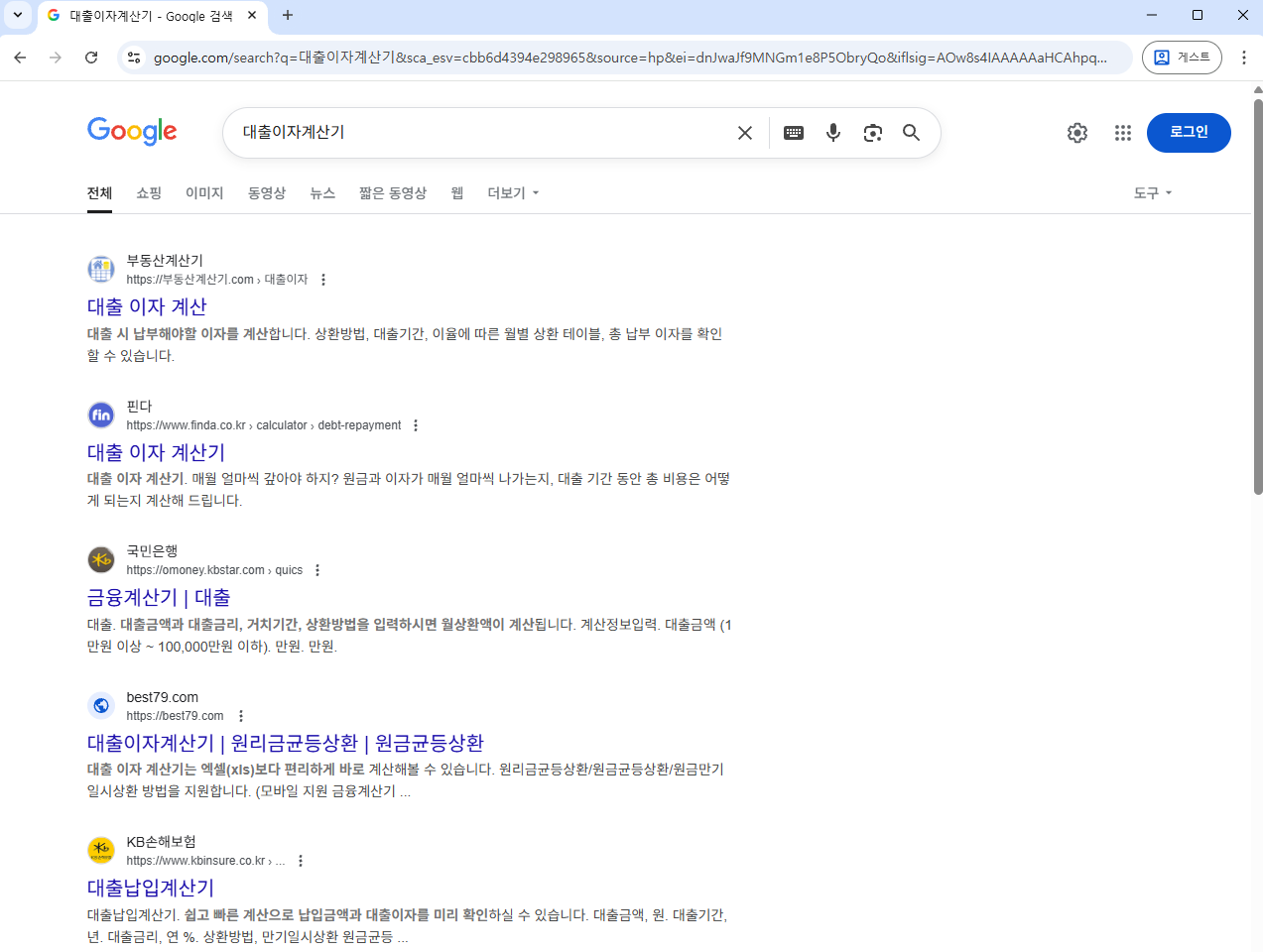View site information icon in address bar

134,58
